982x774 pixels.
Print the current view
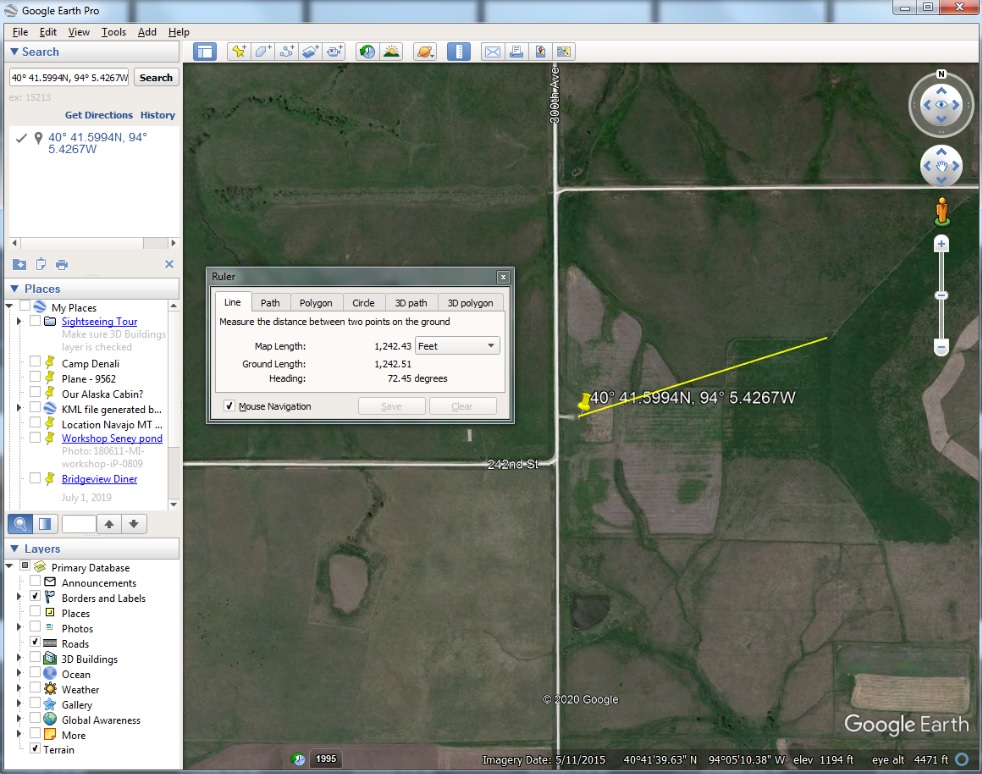coord(516,51)
